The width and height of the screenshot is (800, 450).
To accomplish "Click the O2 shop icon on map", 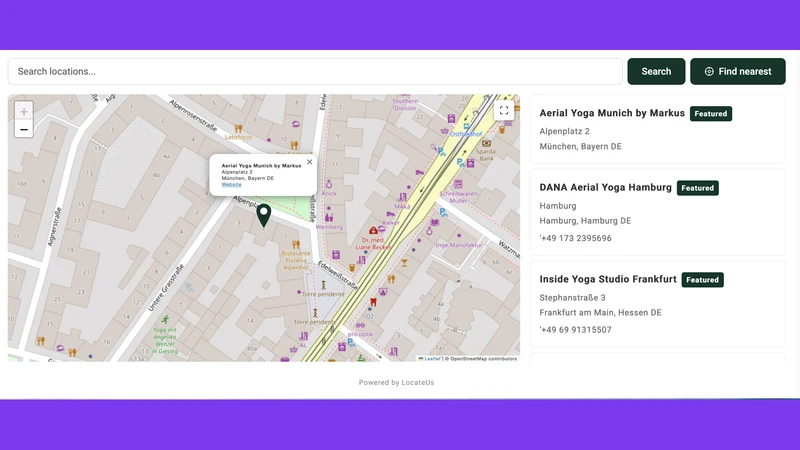I will point(370,309).
